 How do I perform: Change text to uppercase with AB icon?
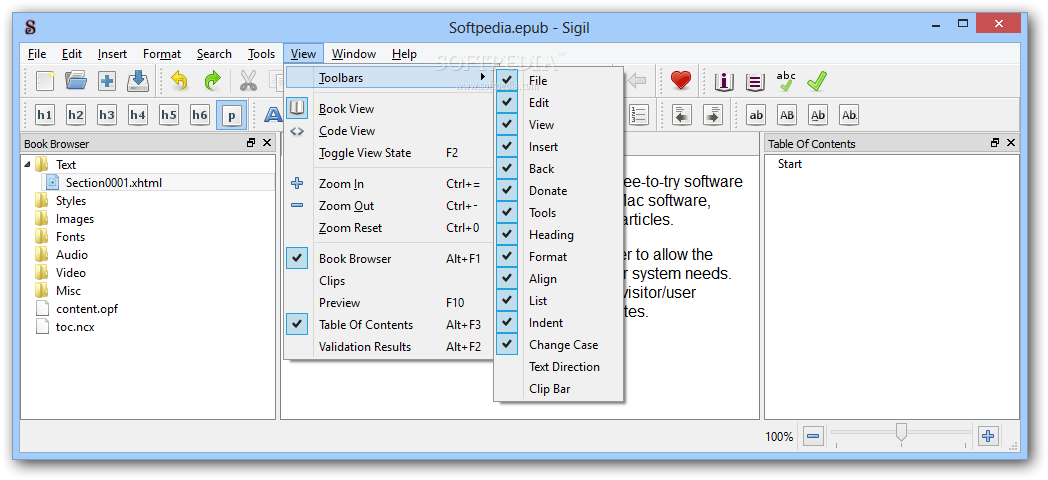(787, 115)
